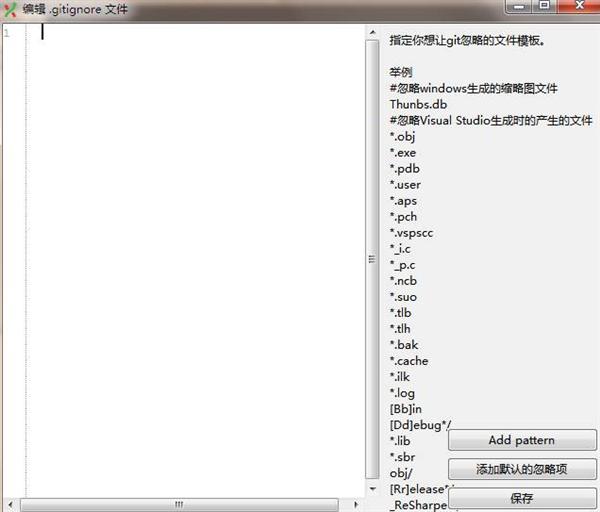Click the *.log example line
Screen dimensions: 600x512
tap(402, 393)
